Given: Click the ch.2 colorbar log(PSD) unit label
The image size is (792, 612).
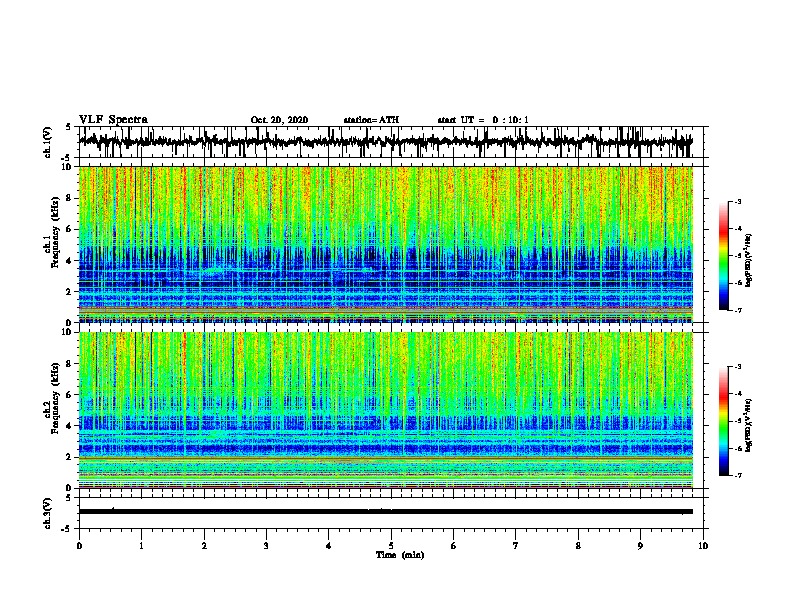Looking at the screenshot, I should (749, 425).
